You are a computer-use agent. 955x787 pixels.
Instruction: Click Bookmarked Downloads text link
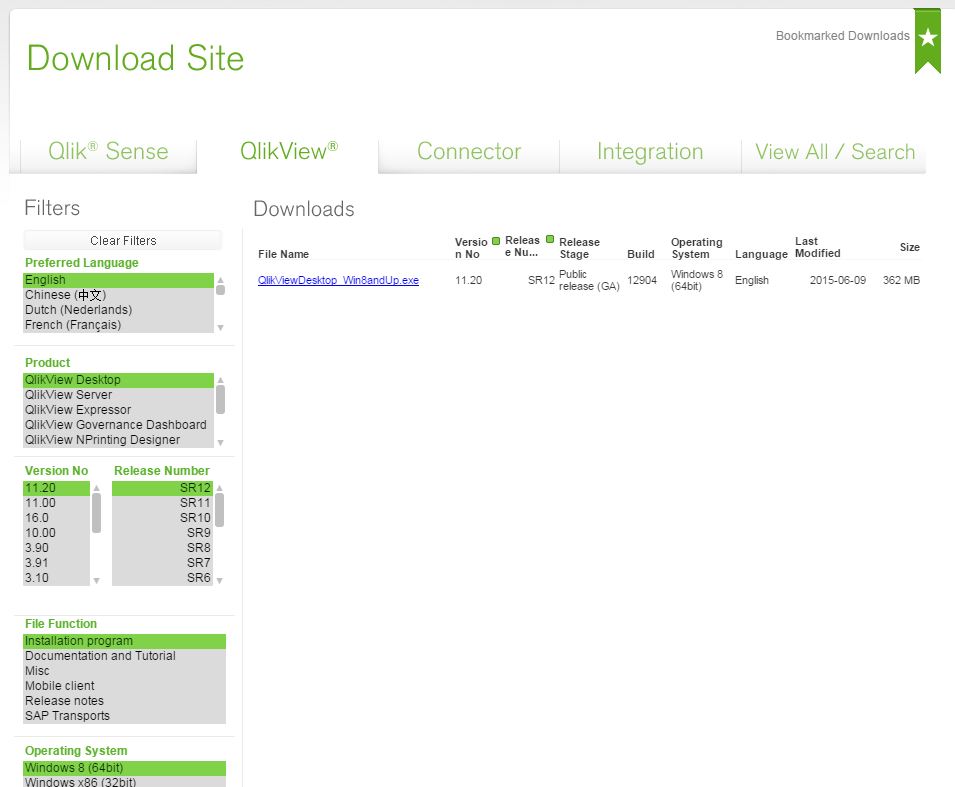coord(842,36)
